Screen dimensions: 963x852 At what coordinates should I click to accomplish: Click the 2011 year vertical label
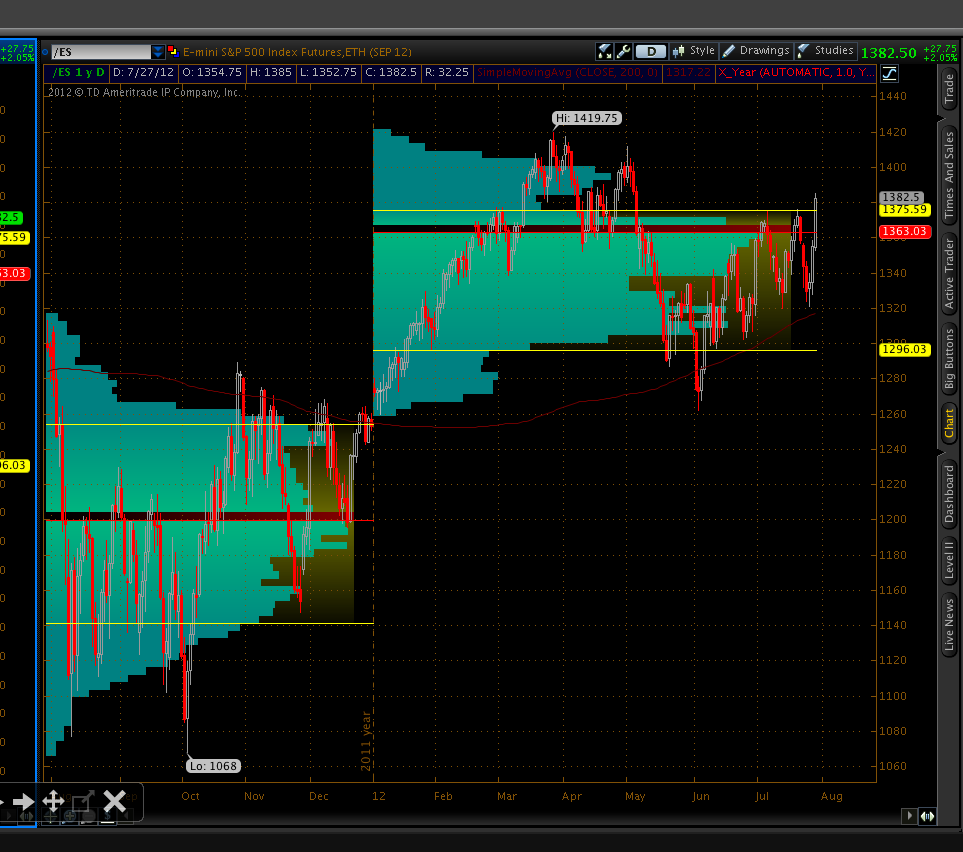coord(366,741)
